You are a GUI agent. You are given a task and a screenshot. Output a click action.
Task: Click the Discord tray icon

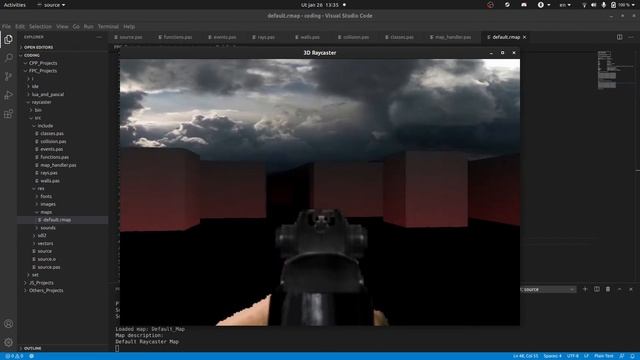pyautogui.click(x=524, y=5)
